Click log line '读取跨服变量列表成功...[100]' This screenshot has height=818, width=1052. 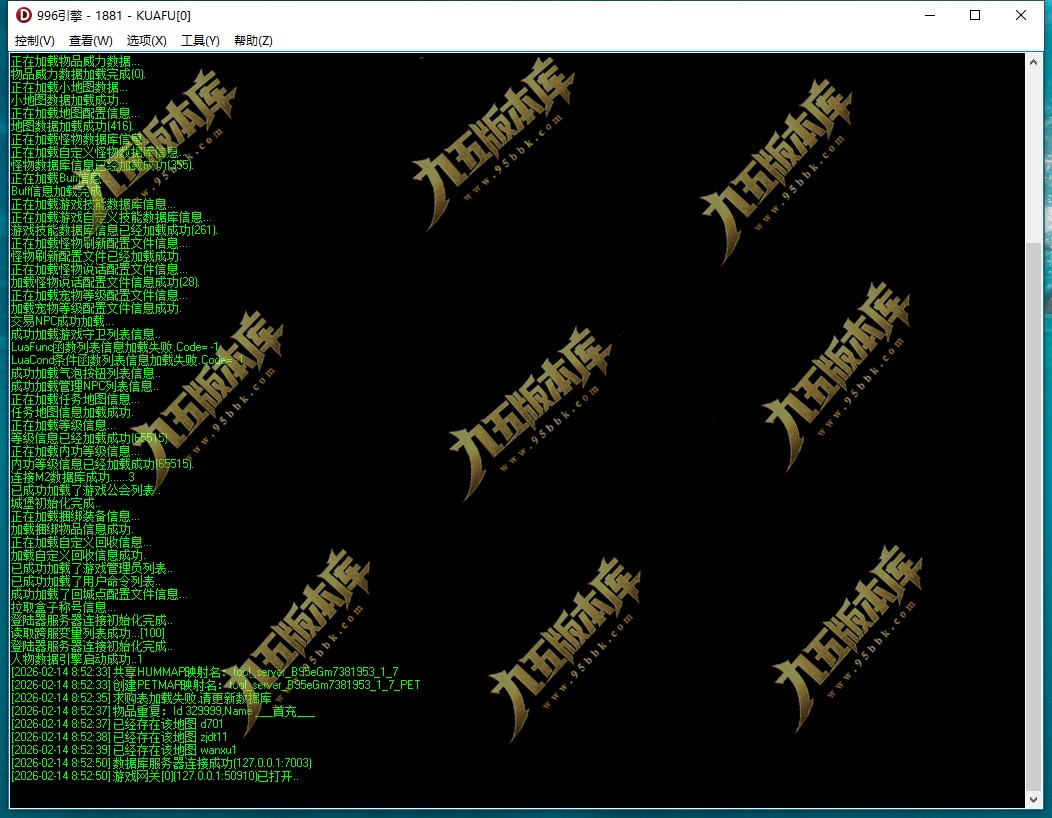pos(88,633)
